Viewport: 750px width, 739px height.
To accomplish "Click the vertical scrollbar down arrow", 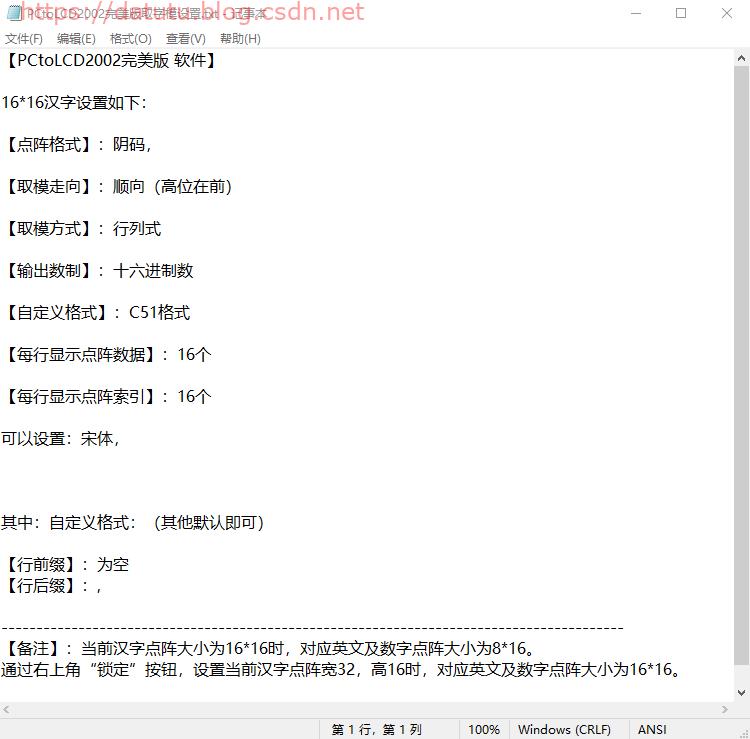I will pyautogui.click(x=741, y=692).
